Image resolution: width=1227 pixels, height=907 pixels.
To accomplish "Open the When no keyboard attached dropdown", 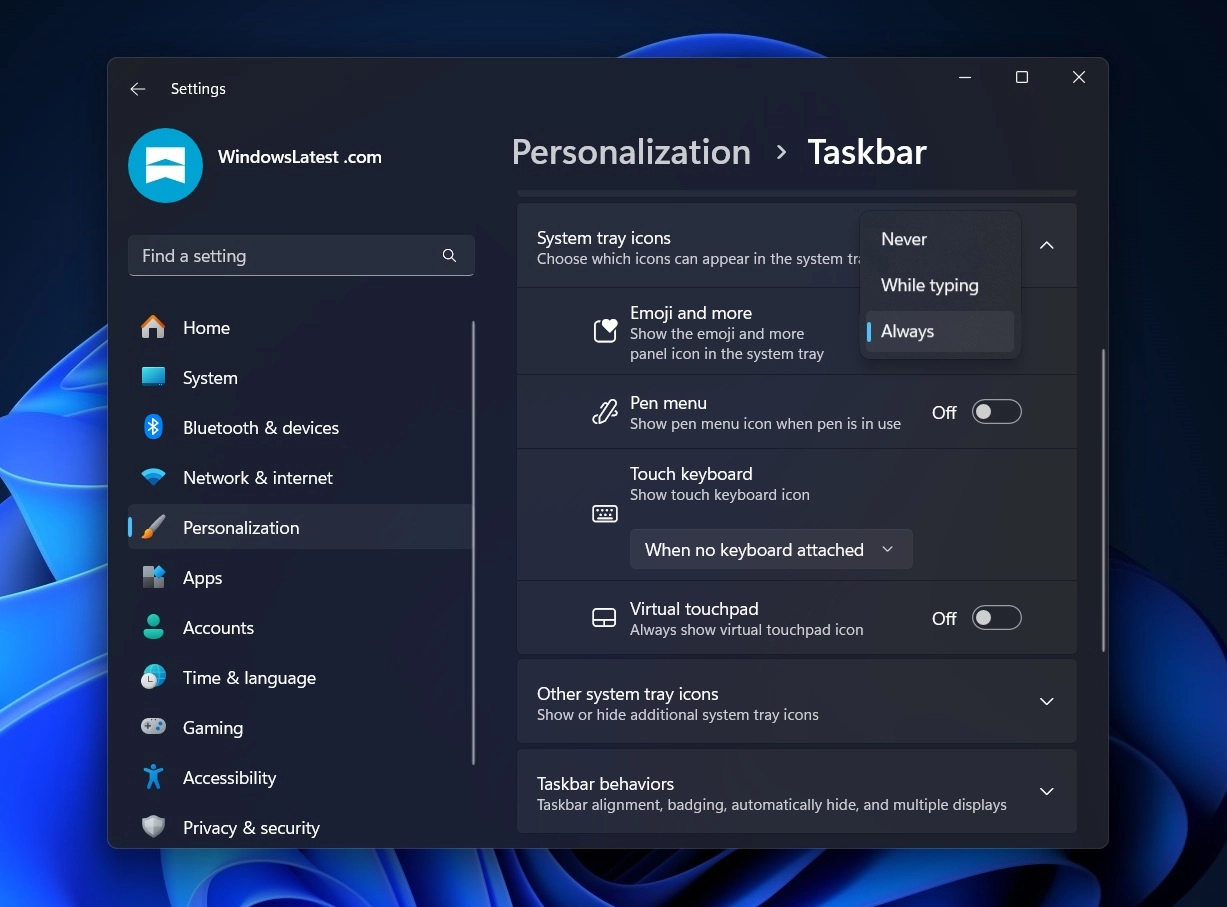I will (770, 549).
